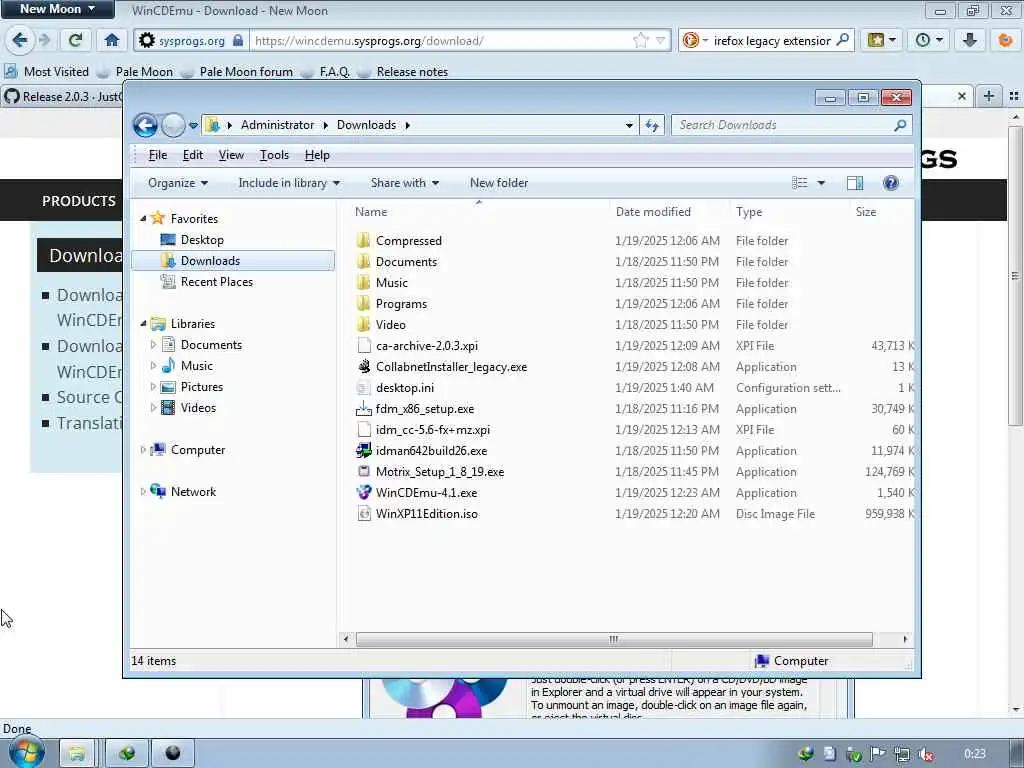Select idm_cc-5.6-fx+mz.xpi file
1024x768 pixels.
pos(432,430)
